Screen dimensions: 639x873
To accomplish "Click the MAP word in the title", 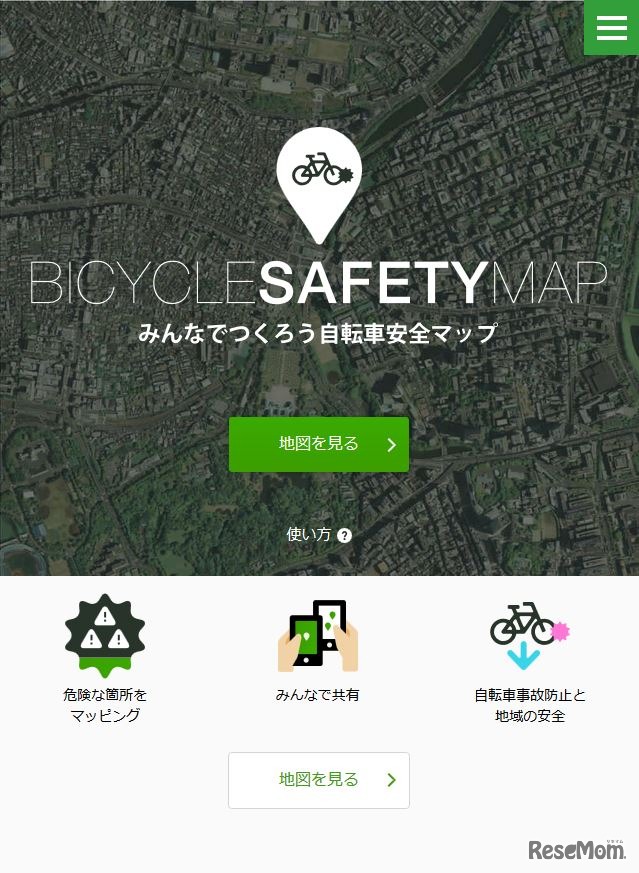I will tap(549, 283).
